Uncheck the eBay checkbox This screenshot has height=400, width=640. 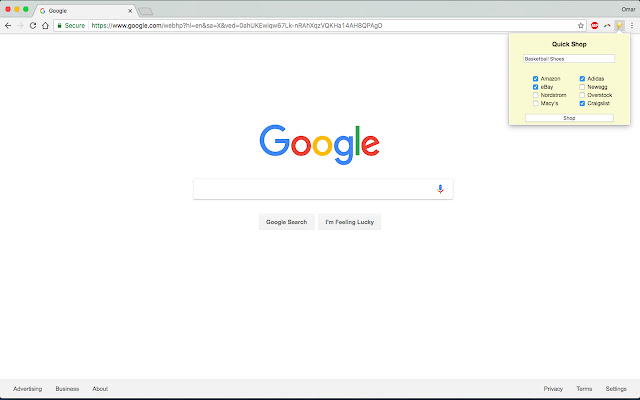(536, 87)
